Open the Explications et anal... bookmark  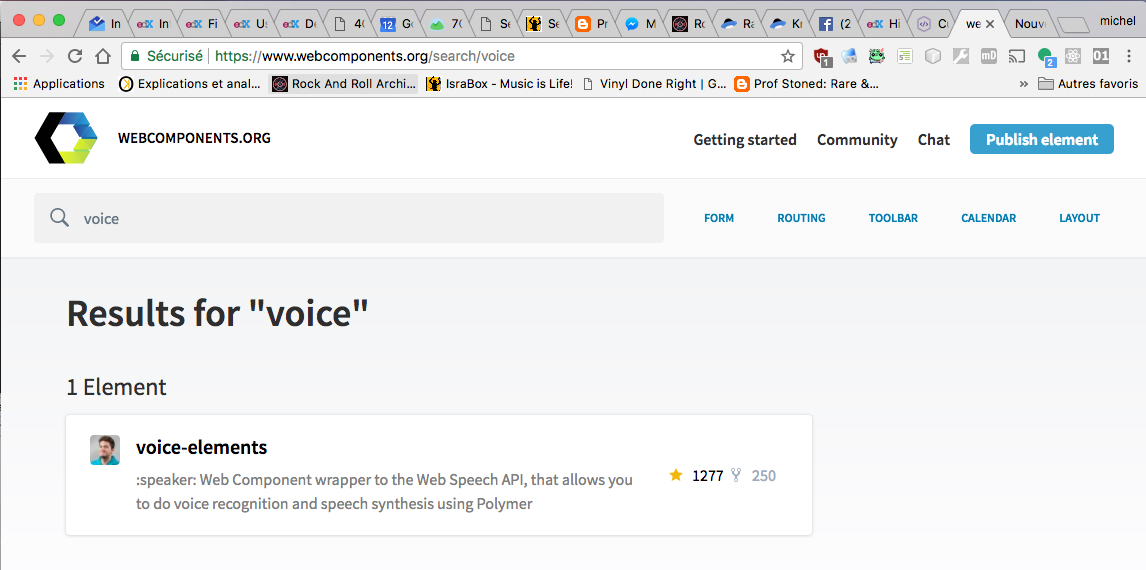(190, 84)
